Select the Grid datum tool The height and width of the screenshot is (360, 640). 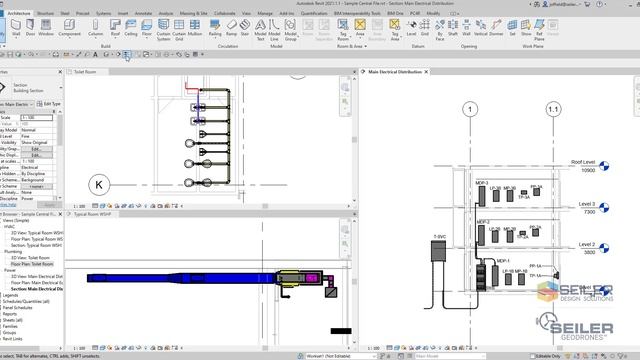point(425,28)
